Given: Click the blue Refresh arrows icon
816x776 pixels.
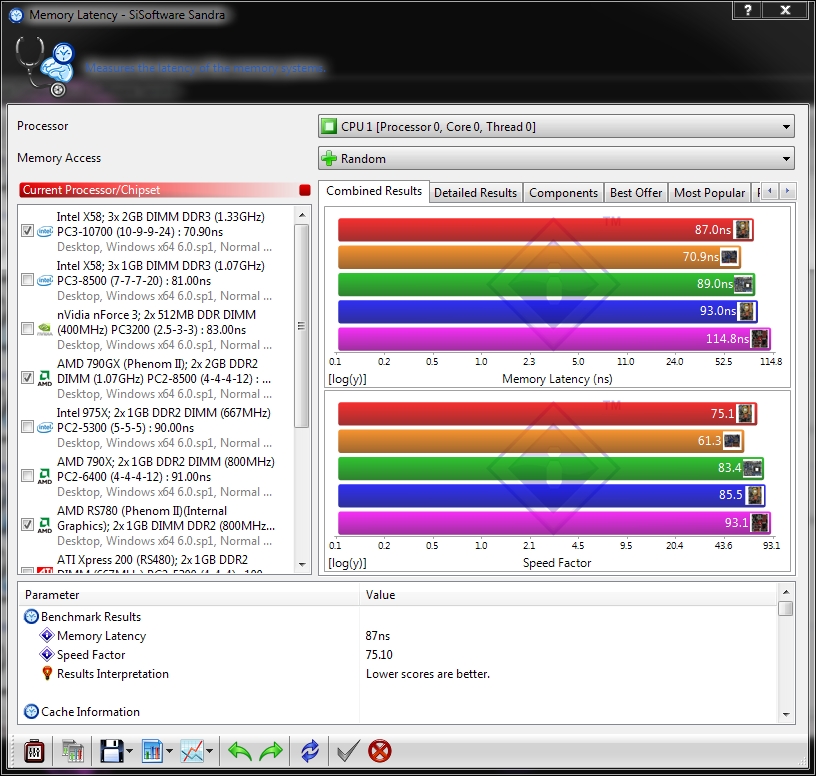Looking at the screenshot, I should tap(310, 751).
